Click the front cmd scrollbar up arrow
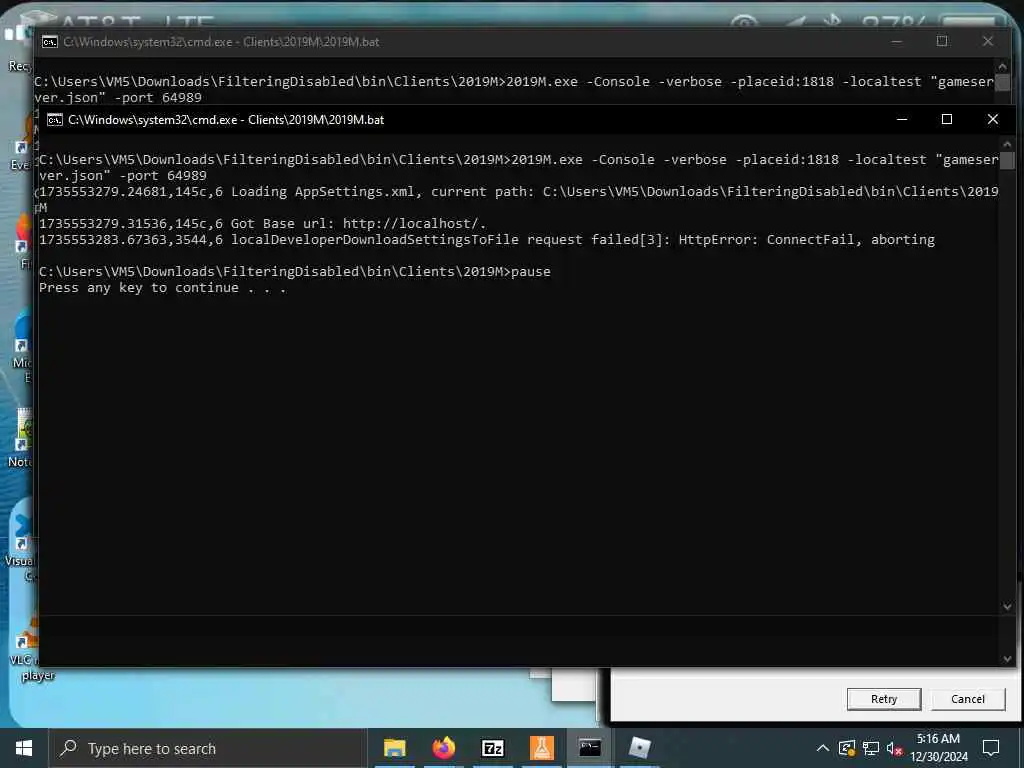Viewport: 1024px width, 768px height. [x=1006, y=144]
